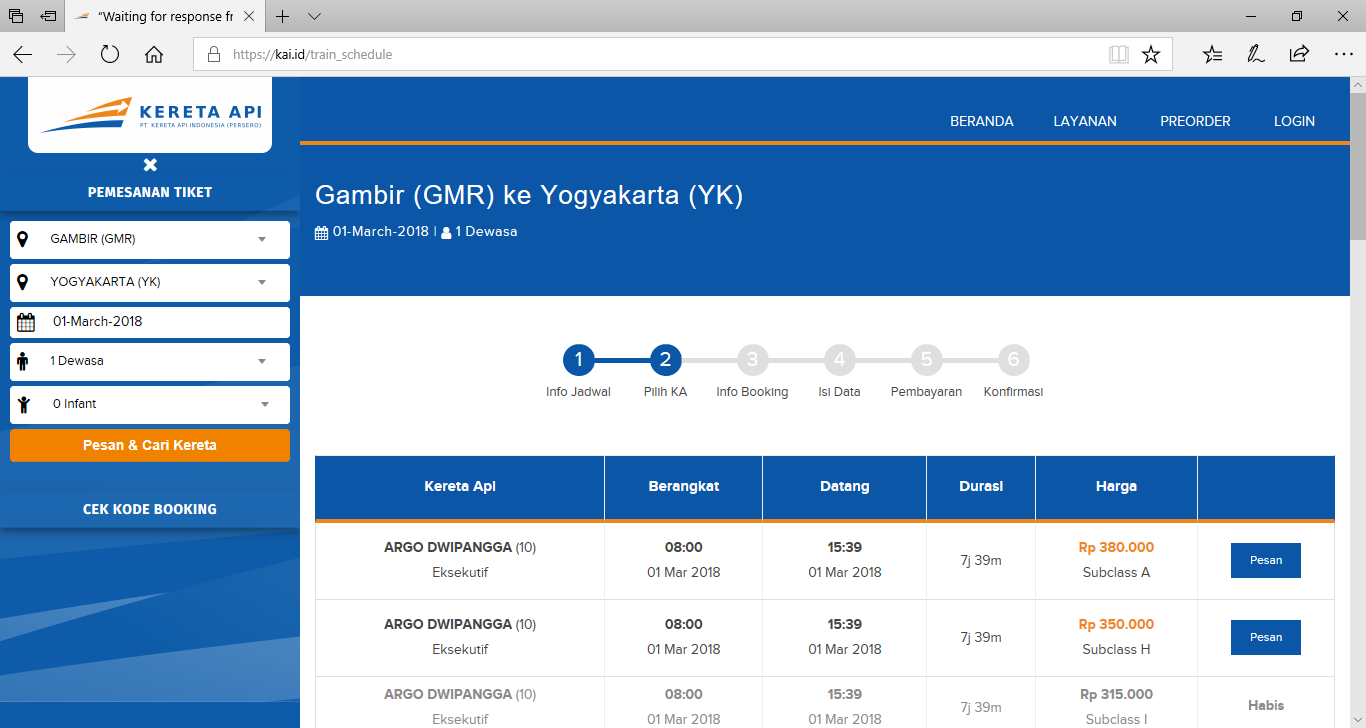The height and width of the screenshot is (728, 1366).
Task: Click header person icon beside 1 Dewasa
Action: 446,232
